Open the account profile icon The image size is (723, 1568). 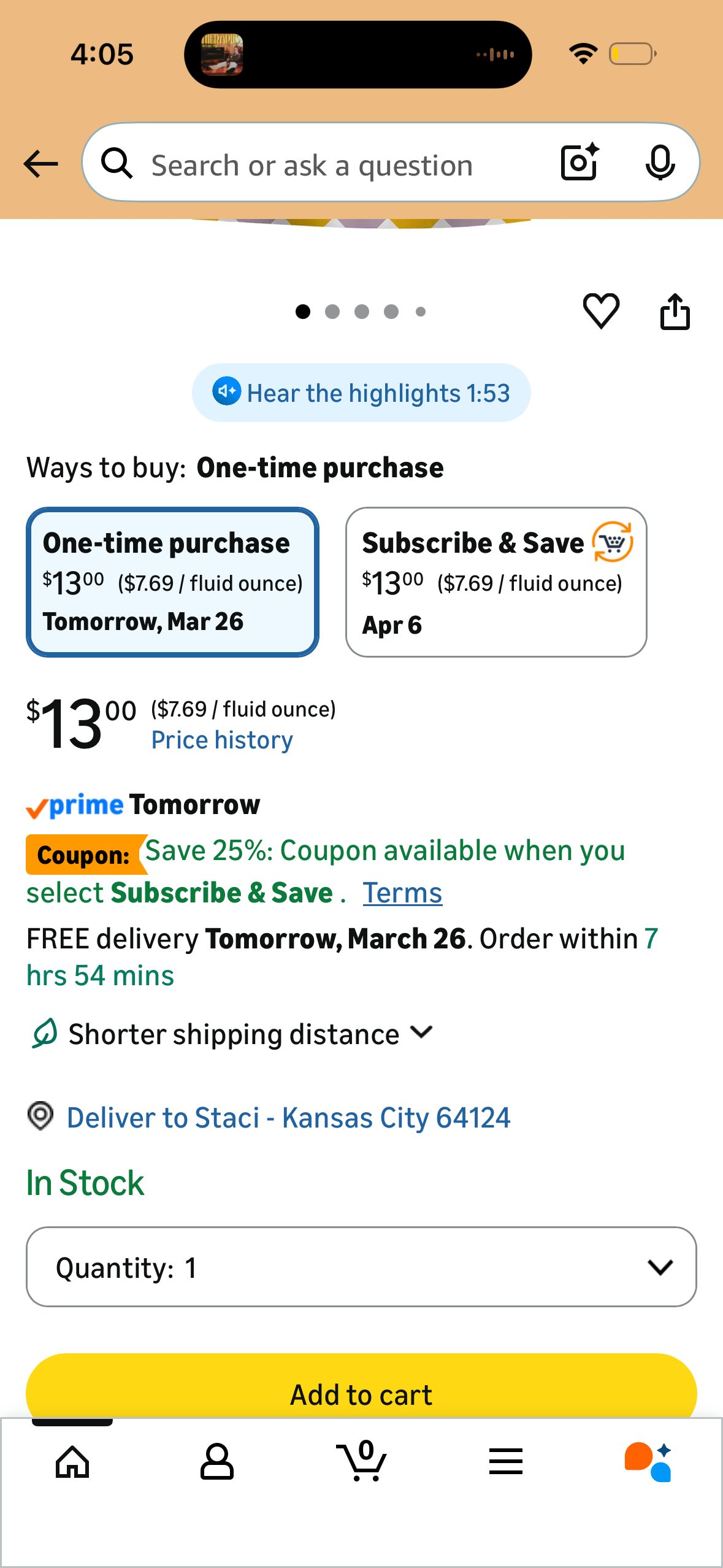click(217, 1461)
